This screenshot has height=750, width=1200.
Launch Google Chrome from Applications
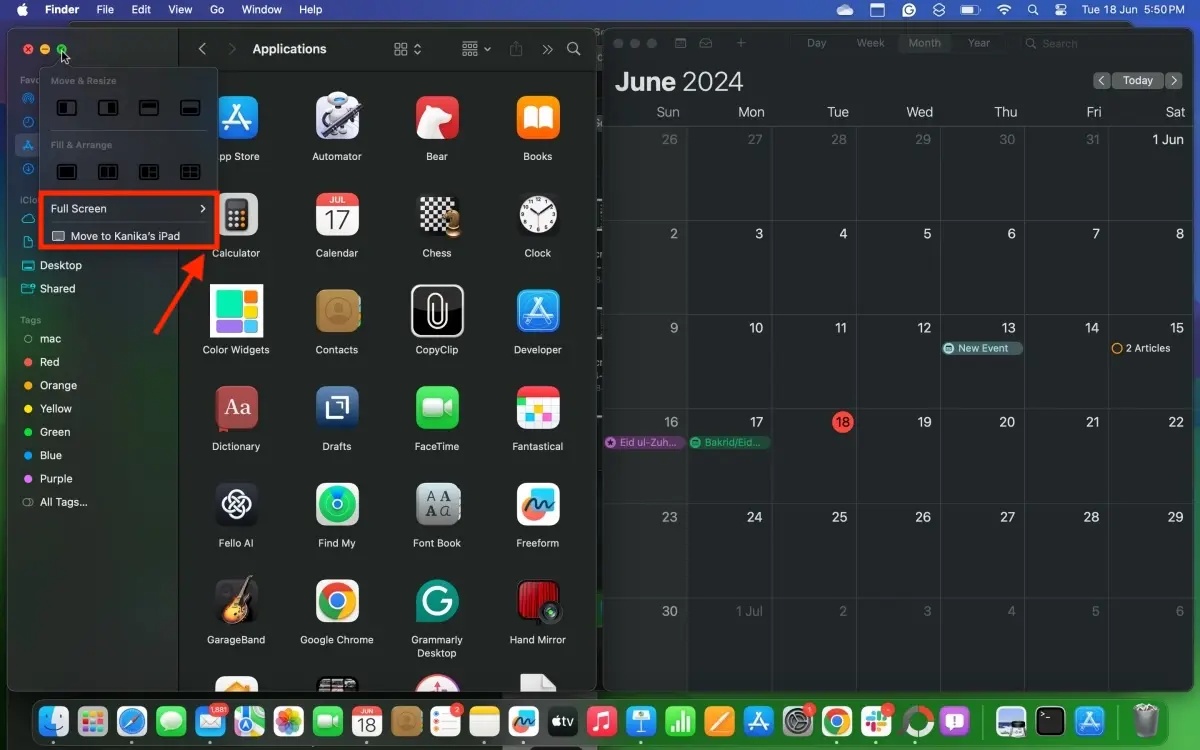(337, 602)
